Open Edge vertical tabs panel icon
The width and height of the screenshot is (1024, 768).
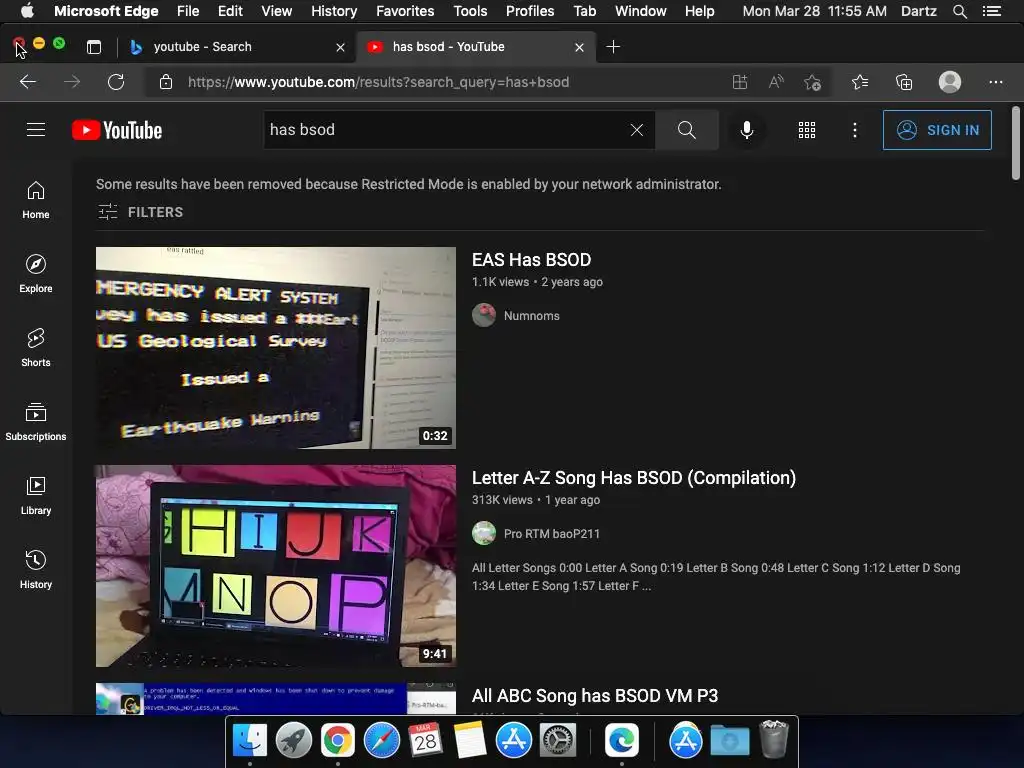pos(94,47)
